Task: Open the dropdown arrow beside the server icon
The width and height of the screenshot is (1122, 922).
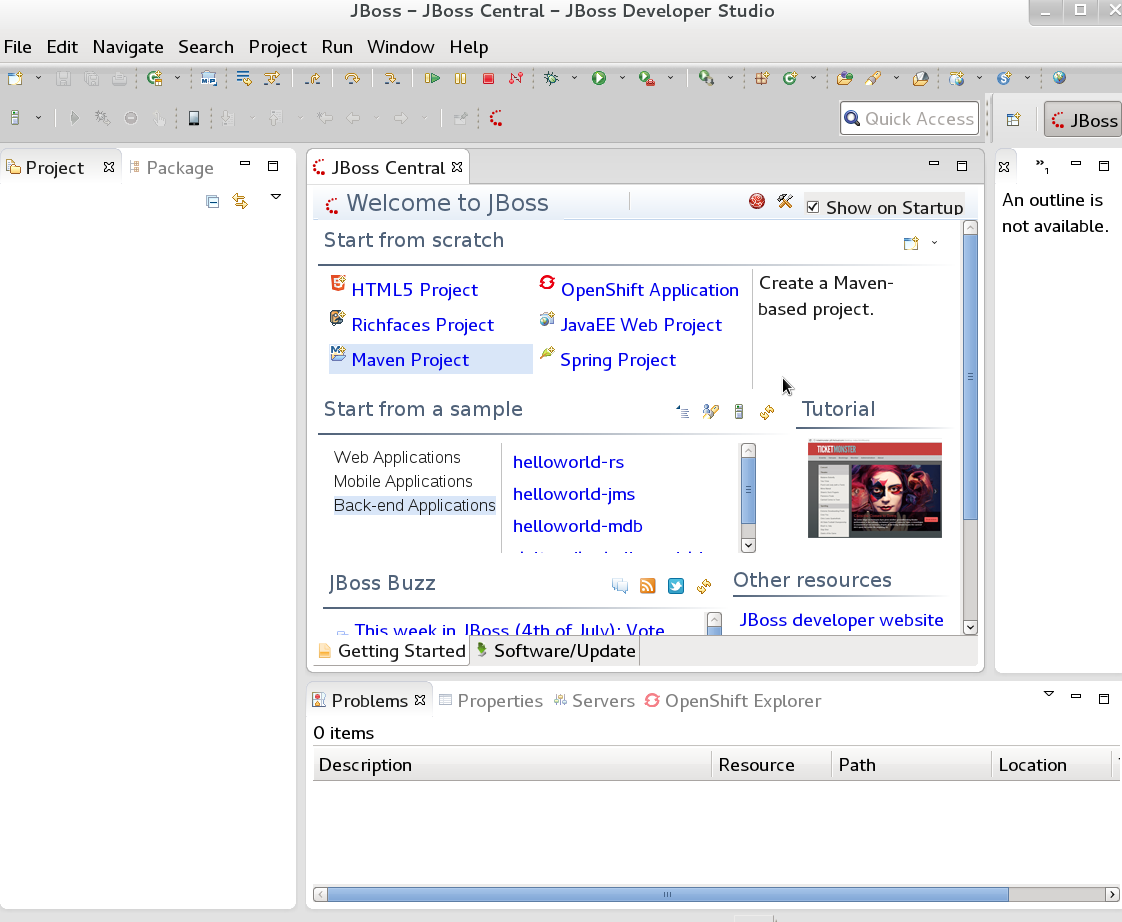Action: click(38, 118)
